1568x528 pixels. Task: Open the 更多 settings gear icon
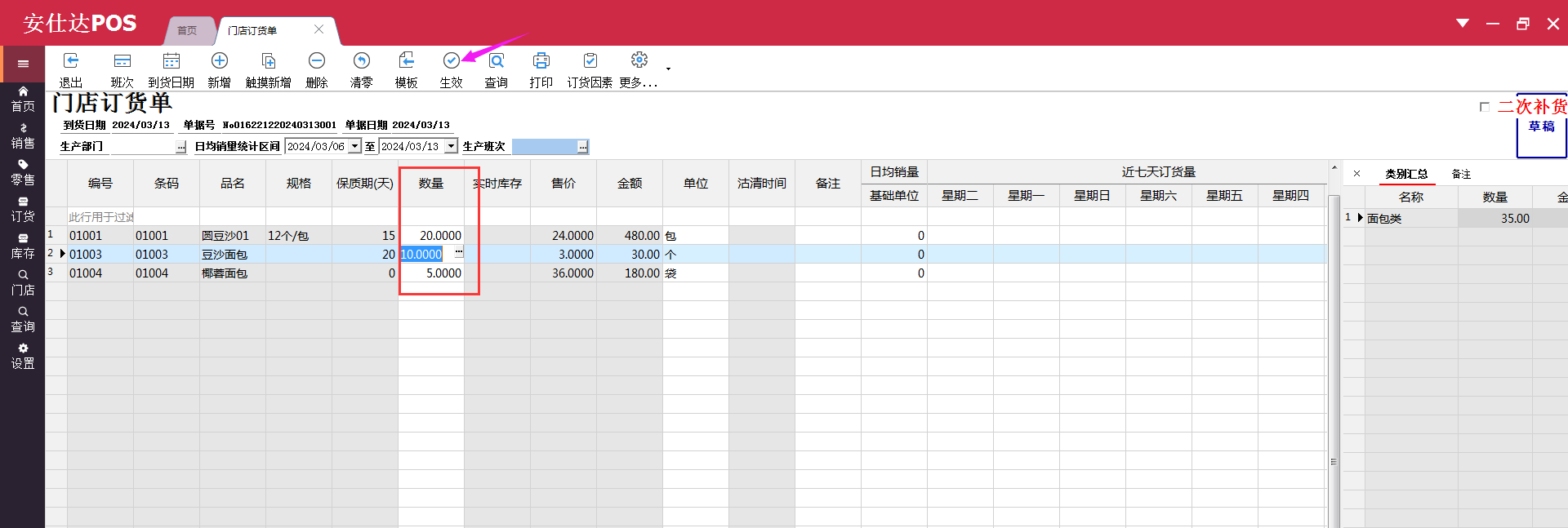click(639, 60)
